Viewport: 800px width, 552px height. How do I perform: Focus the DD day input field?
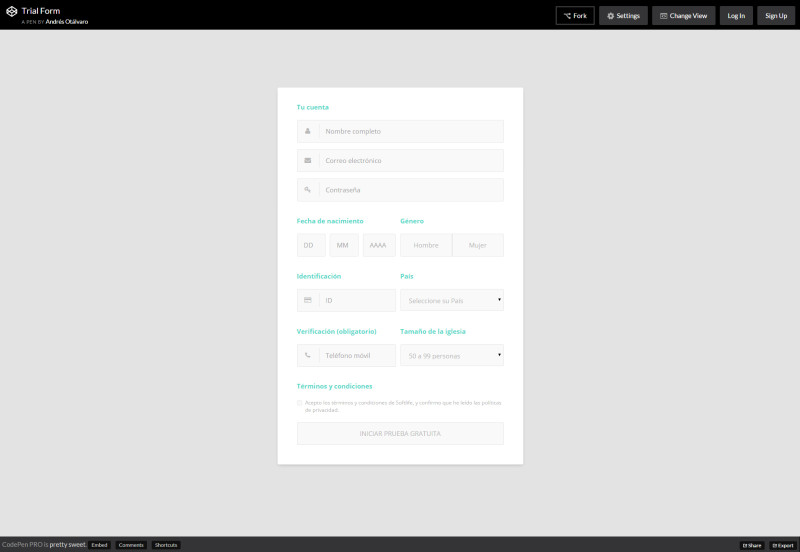tap(311, 245)
